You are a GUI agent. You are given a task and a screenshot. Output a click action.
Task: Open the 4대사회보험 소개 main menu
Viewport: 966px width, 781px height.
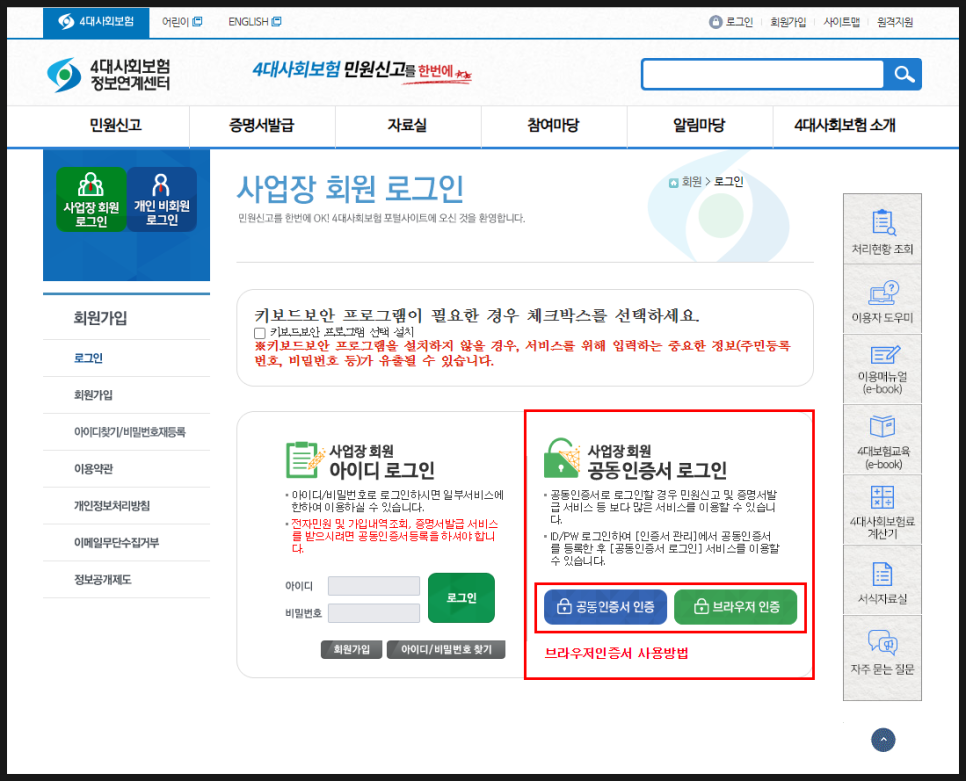[x=845, y=126]
